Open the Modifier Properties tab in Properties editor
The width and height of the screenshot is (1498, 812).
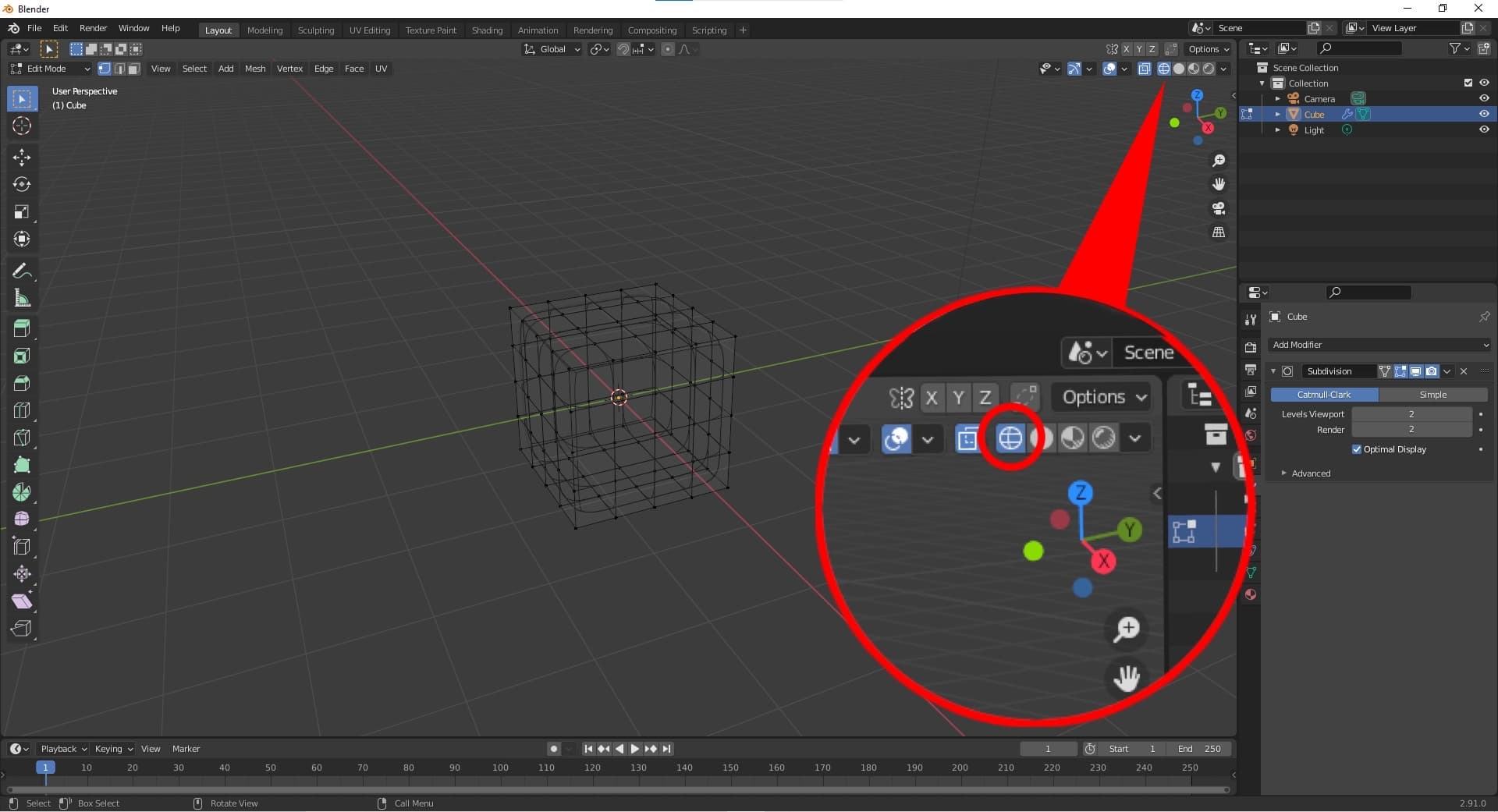[1251, 548]
